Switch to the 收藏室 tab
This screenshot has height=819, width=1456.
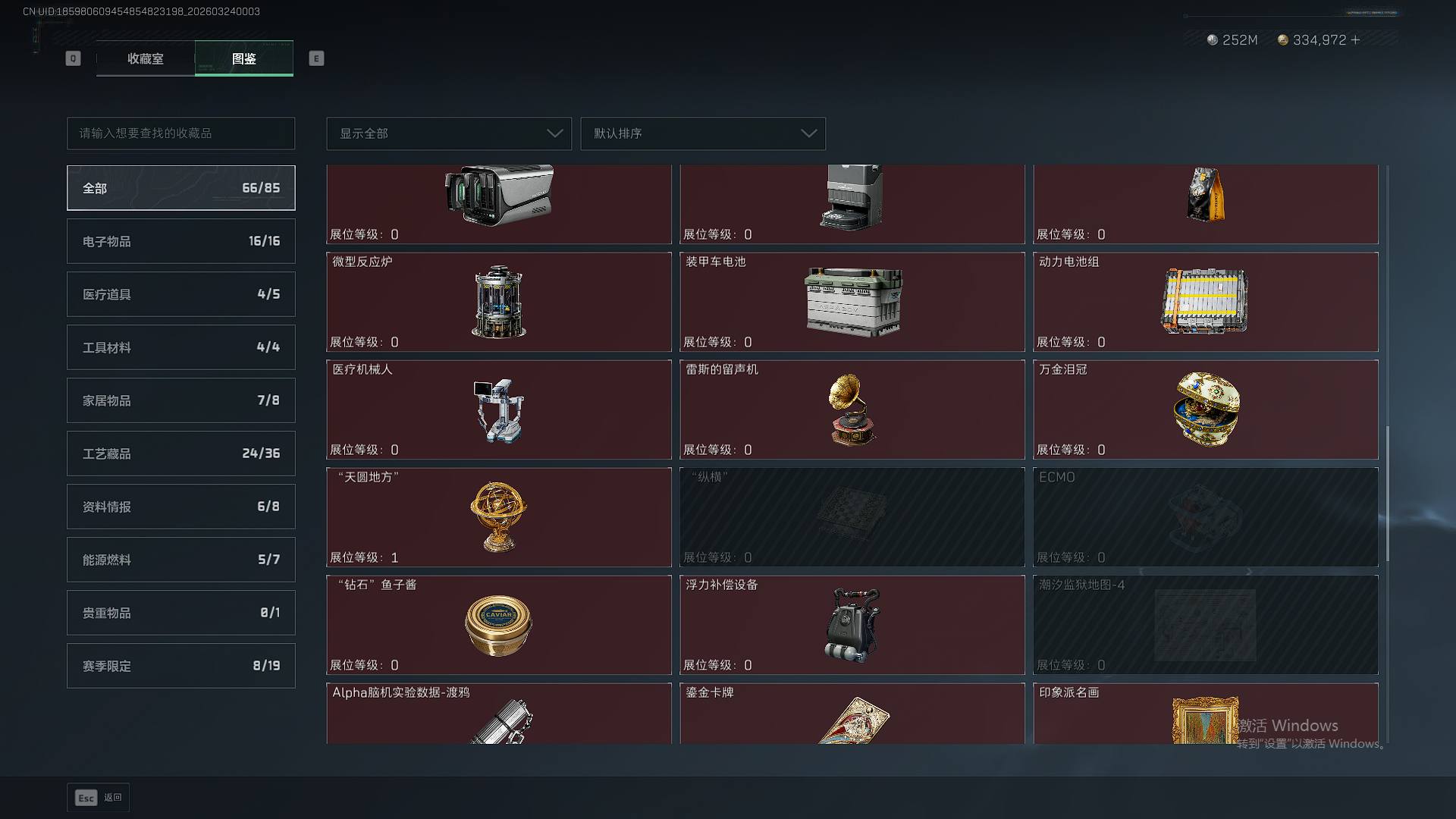pyautogui.click(x=146, y=58)
